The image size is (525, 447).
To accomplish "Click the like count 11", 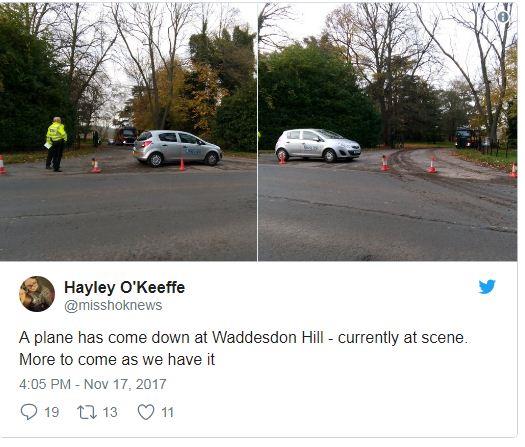I will point(168,412).
